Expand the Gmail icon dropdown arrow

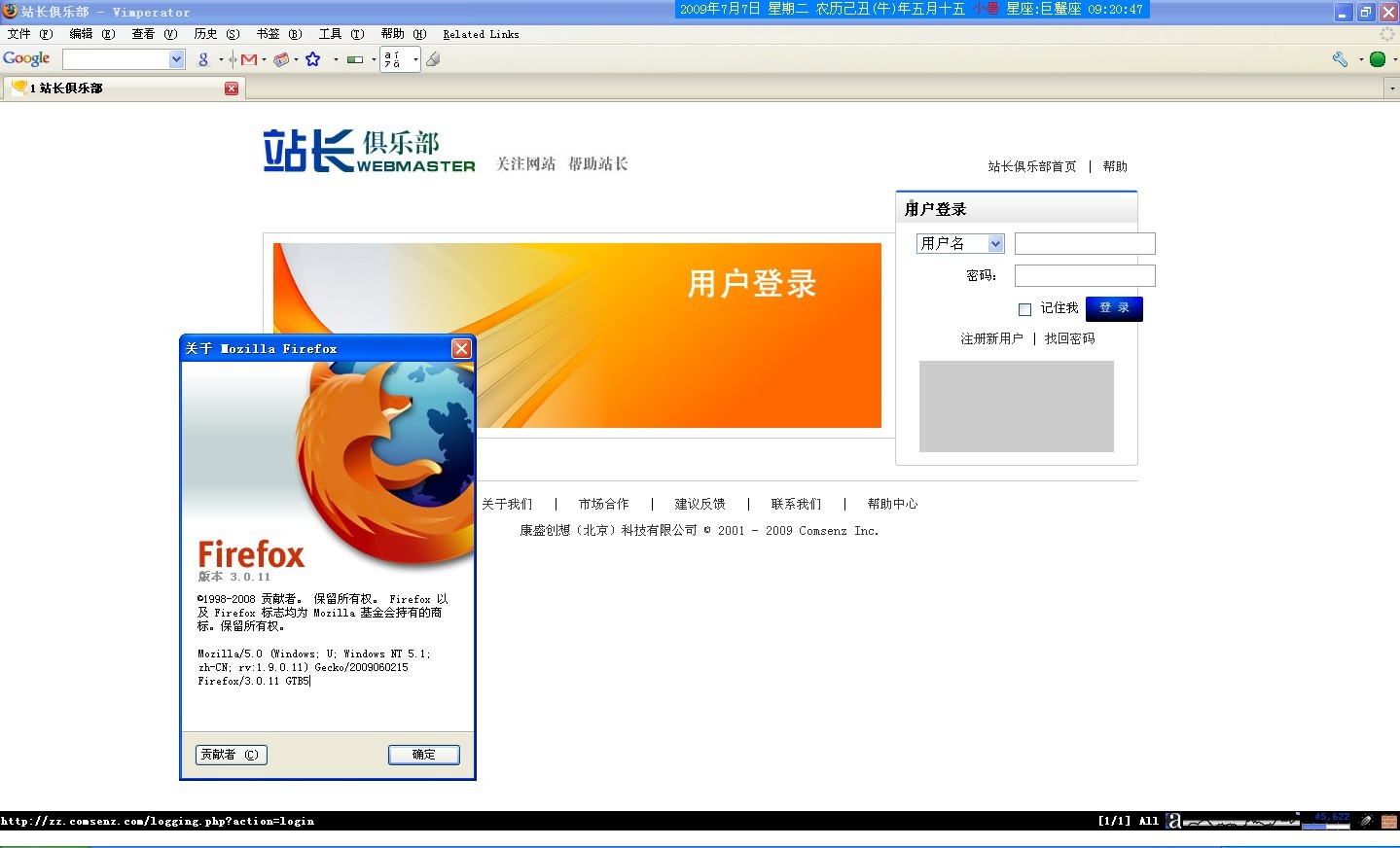click(264, 59)
